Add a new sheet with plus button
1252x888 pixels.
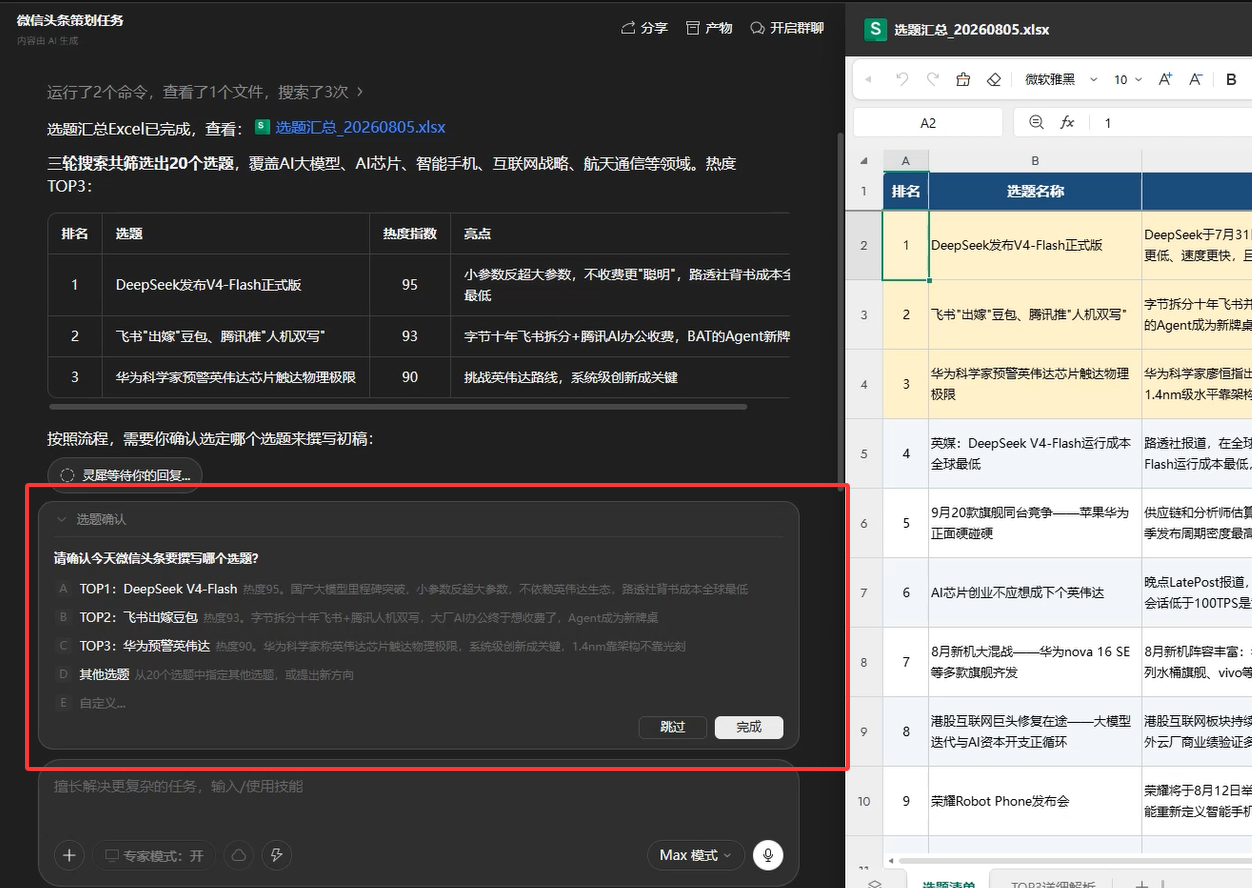tap(1142, 883)
